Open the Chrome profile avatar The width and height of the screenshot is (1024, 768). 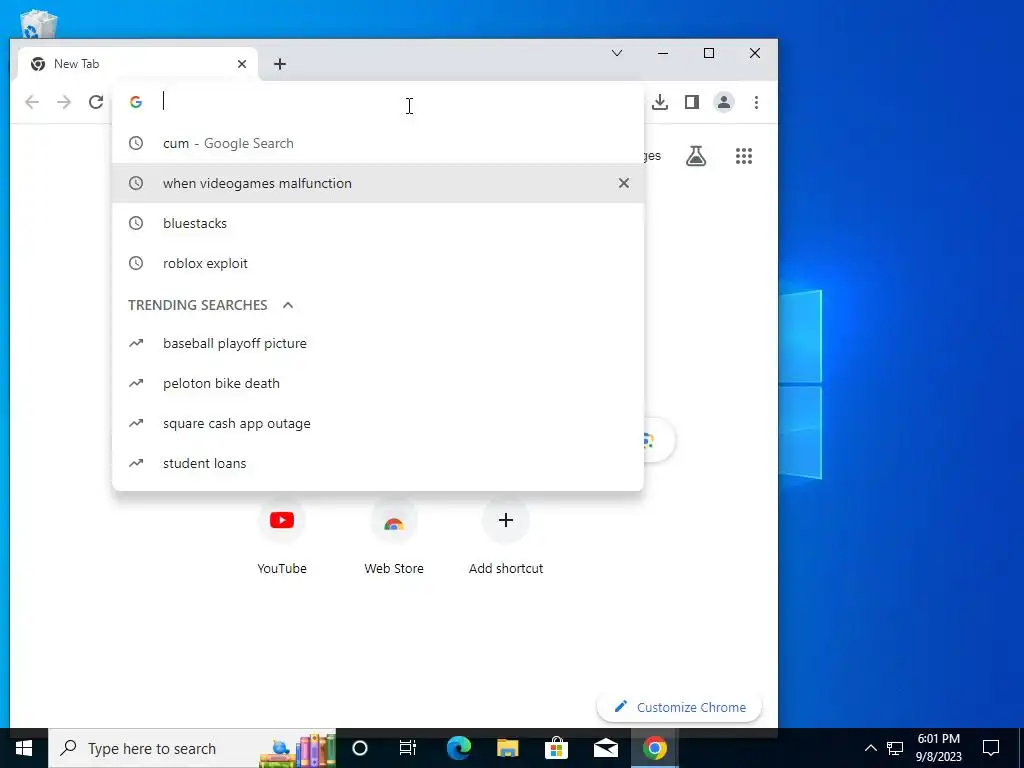coord(724,102)
